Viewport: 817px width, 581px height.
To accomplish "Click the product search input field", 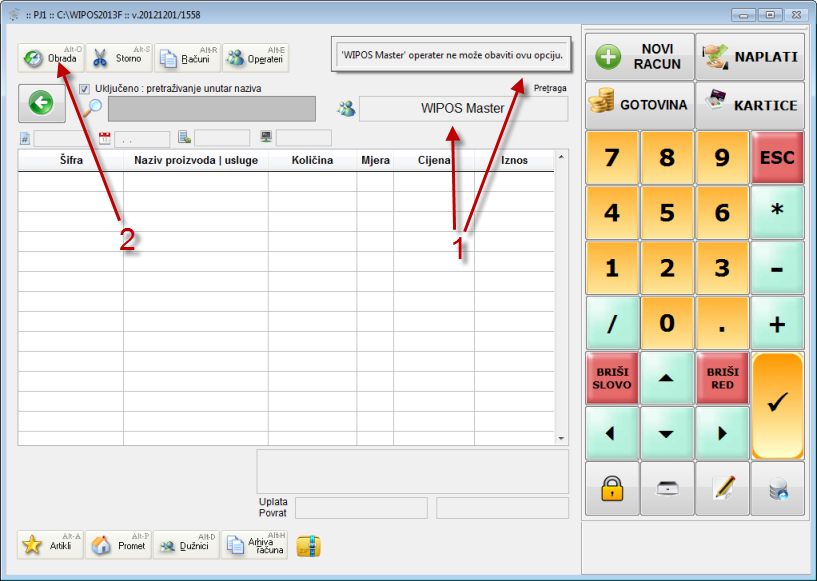I will [x=211, y=109].
